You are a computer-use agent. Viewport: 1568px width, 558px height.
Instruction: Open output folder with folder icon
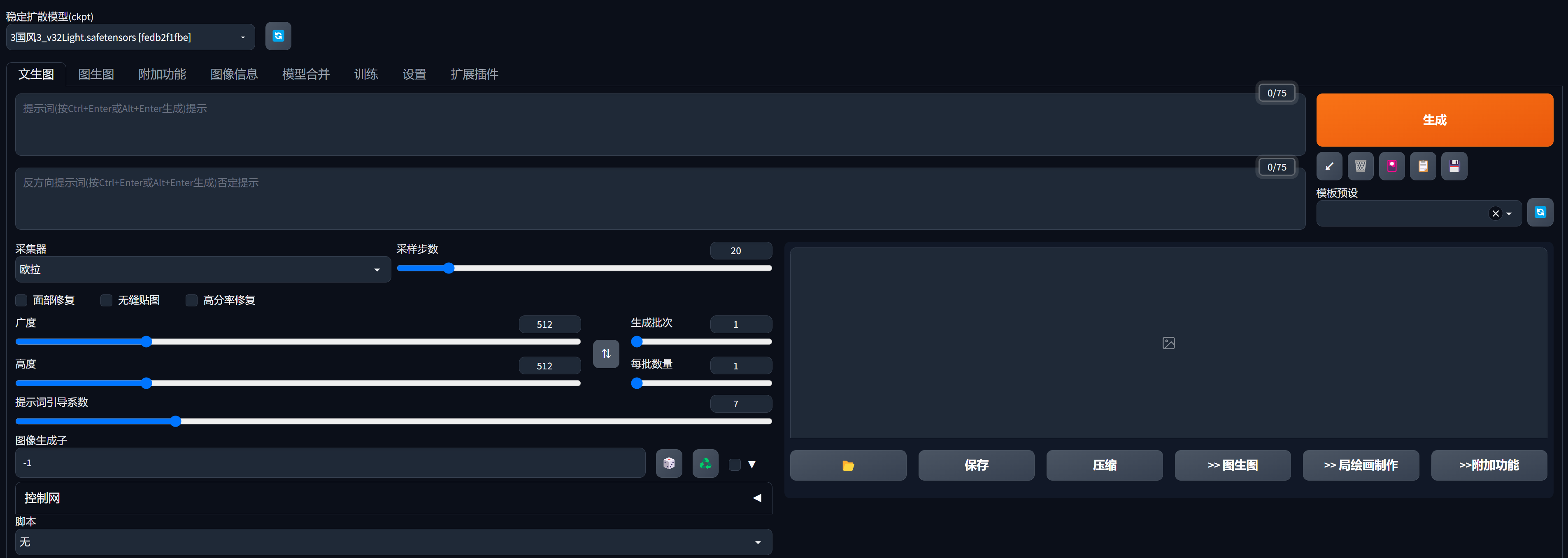[x=848, y=465]
